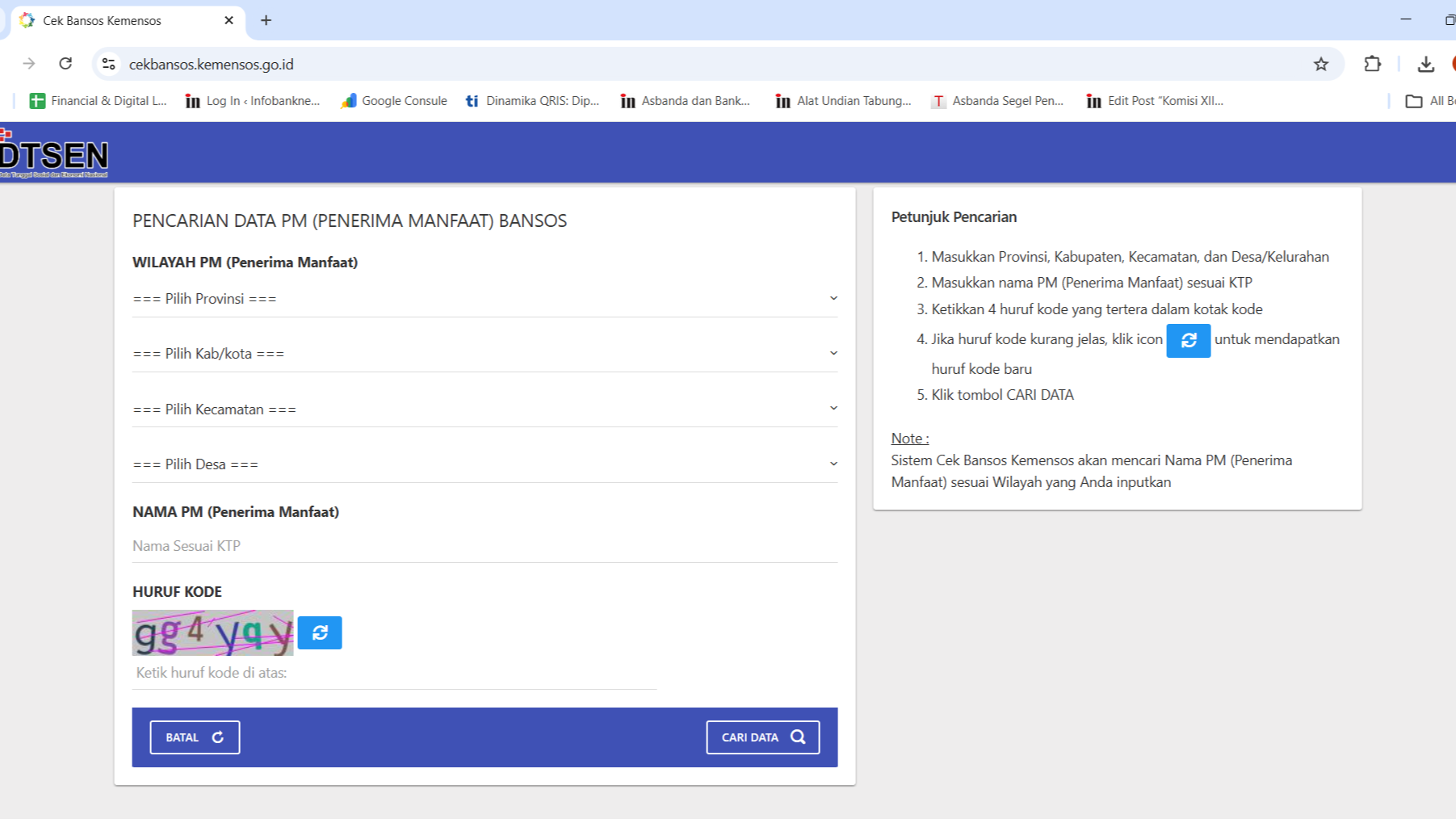The width and height of the screenshot is (1456, 819).
Task: Open the browser Extensions puzzle icon
Action: [1372, 65]
